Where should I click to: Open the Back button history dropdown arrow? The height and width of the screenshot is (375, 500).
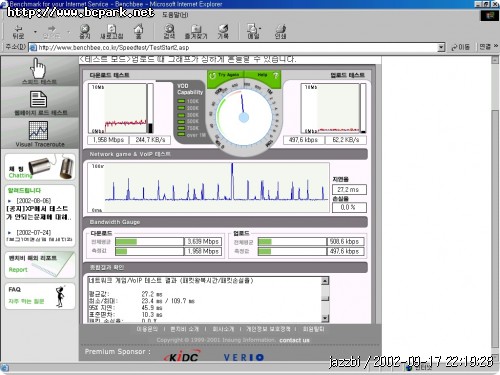point(35,32)
